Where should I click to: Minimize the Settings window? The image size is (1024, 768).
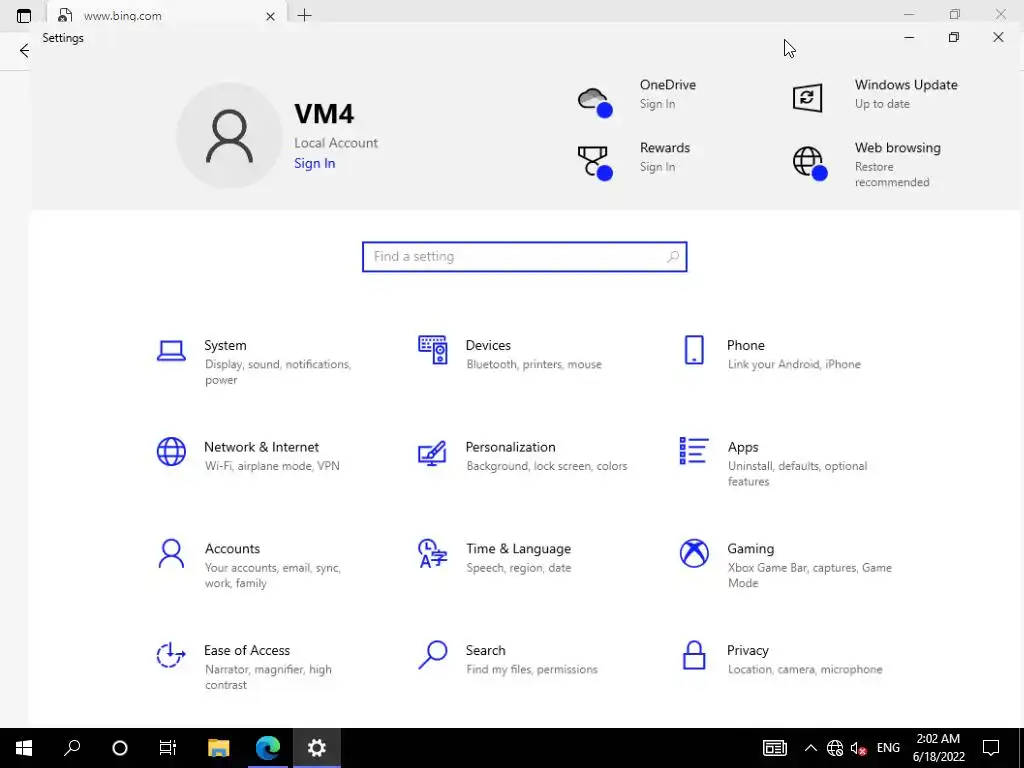908,38
